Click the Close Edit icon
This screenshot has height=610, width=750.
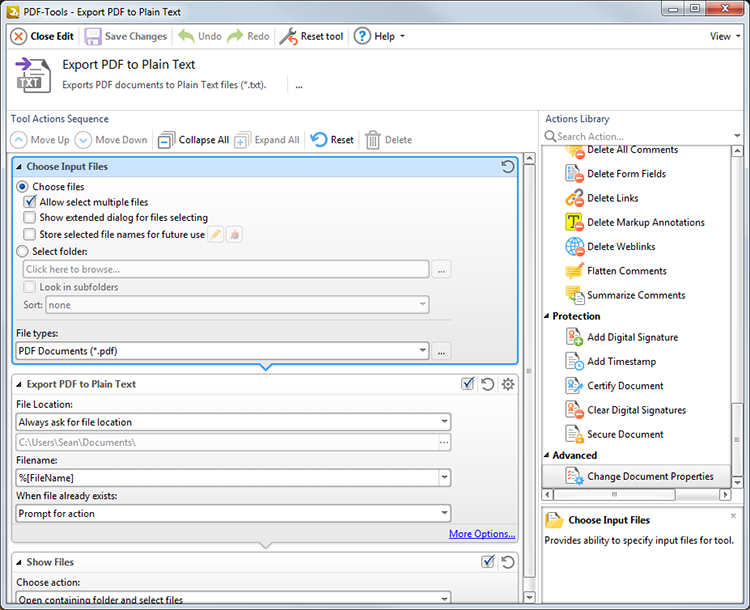point(19,36)
